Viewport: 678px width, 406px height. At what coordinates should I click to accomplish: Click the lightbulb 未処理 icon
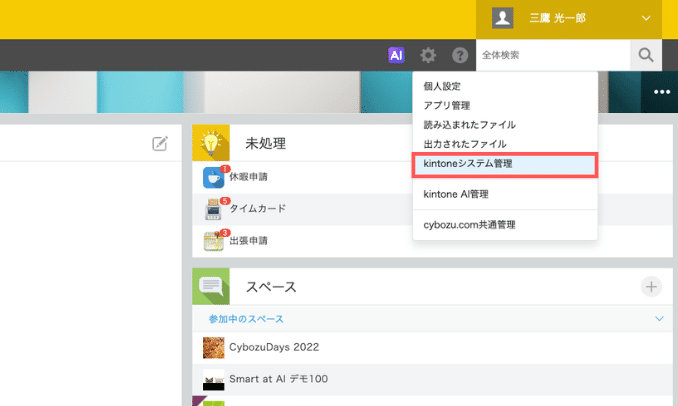pyautogui.click(x=211, y=143)
